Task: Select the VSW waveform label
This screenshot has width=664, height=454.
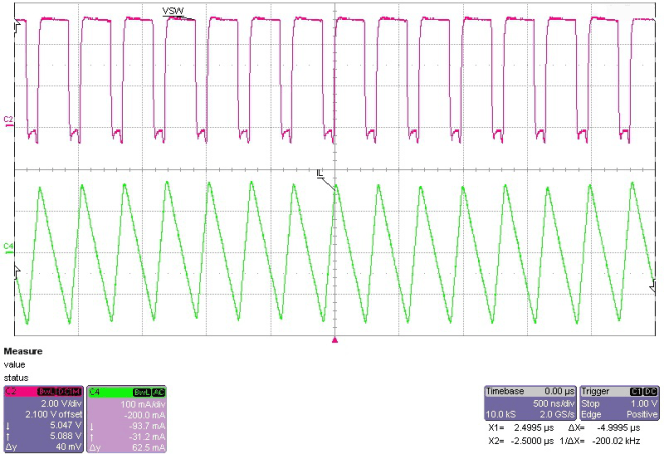Action: pyautogui.click(x=173, y=10)
